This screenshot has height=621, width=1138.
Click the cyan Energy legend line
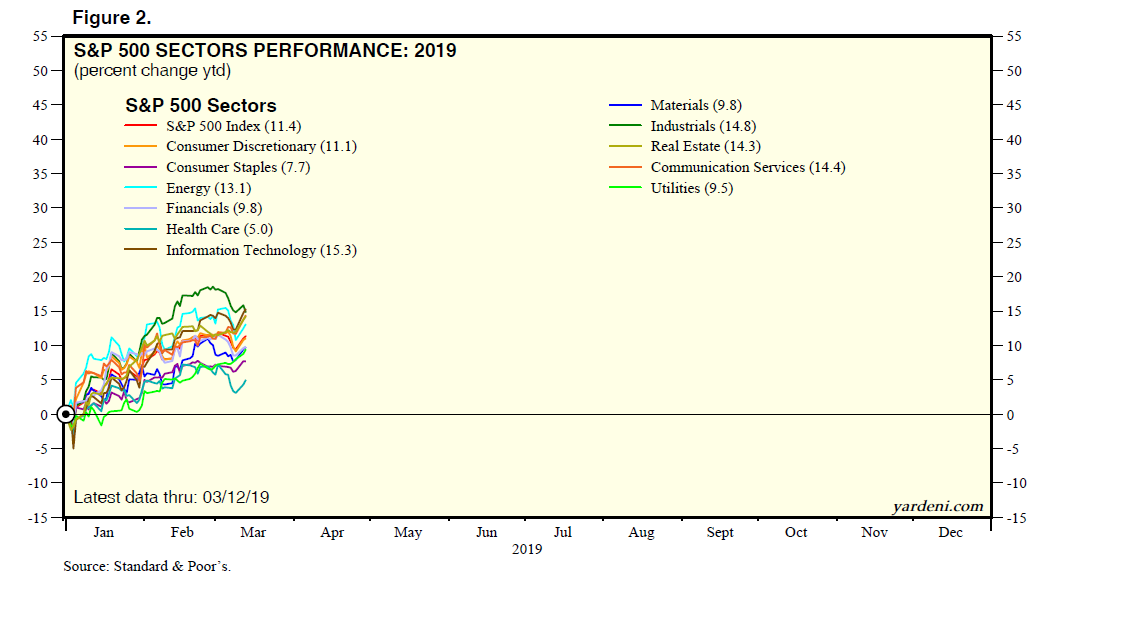[141, 188]
